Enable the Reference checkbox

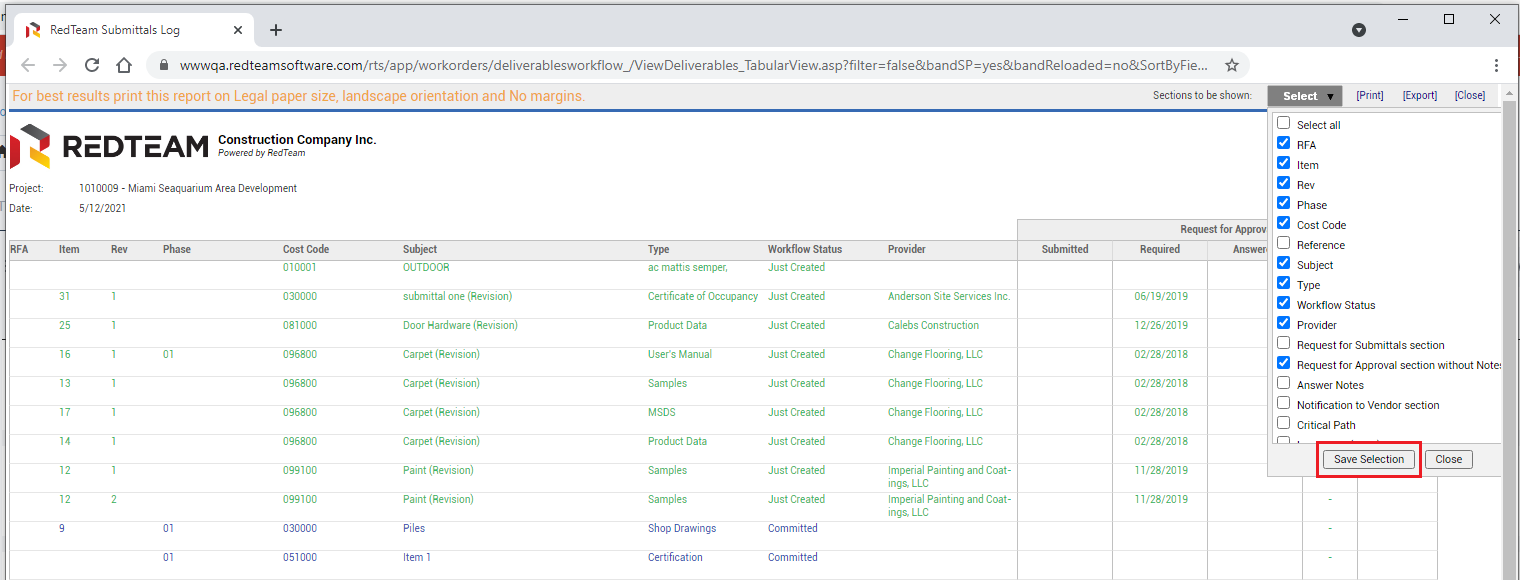point(1284,243)
